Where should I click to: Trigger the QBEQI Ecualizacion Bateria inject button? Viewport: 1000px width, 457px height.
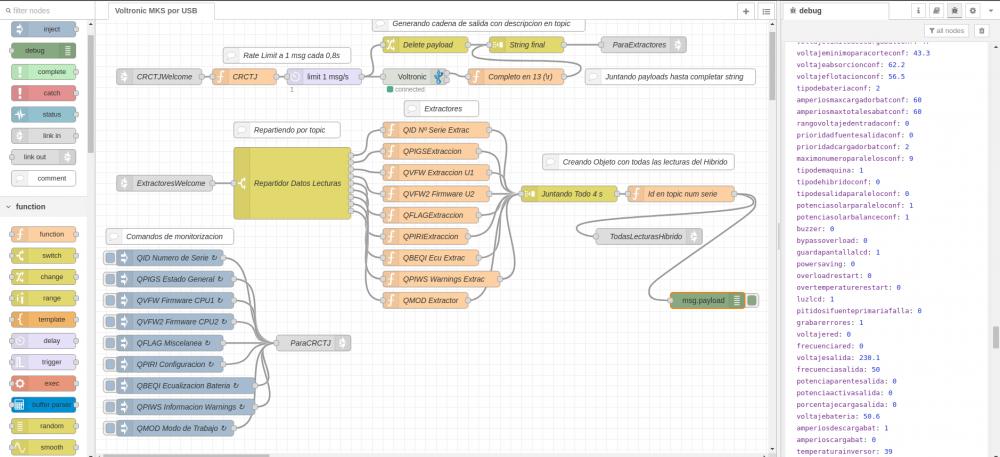[x=110, y=386]
